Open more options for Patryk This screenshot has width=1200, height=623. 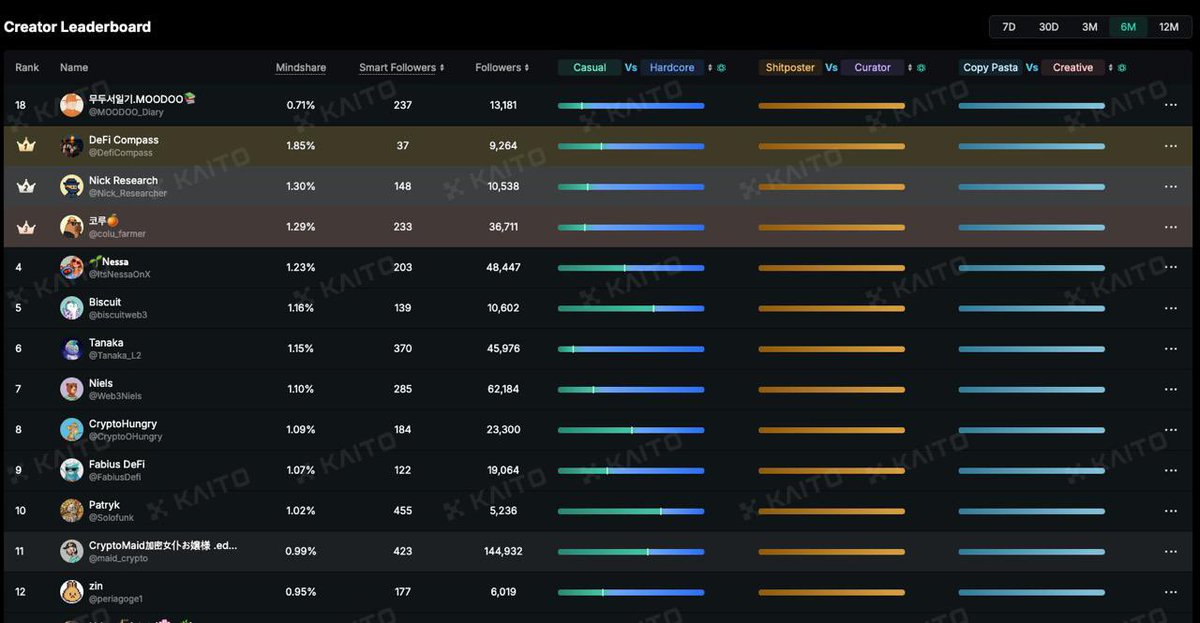point(1171,511)
